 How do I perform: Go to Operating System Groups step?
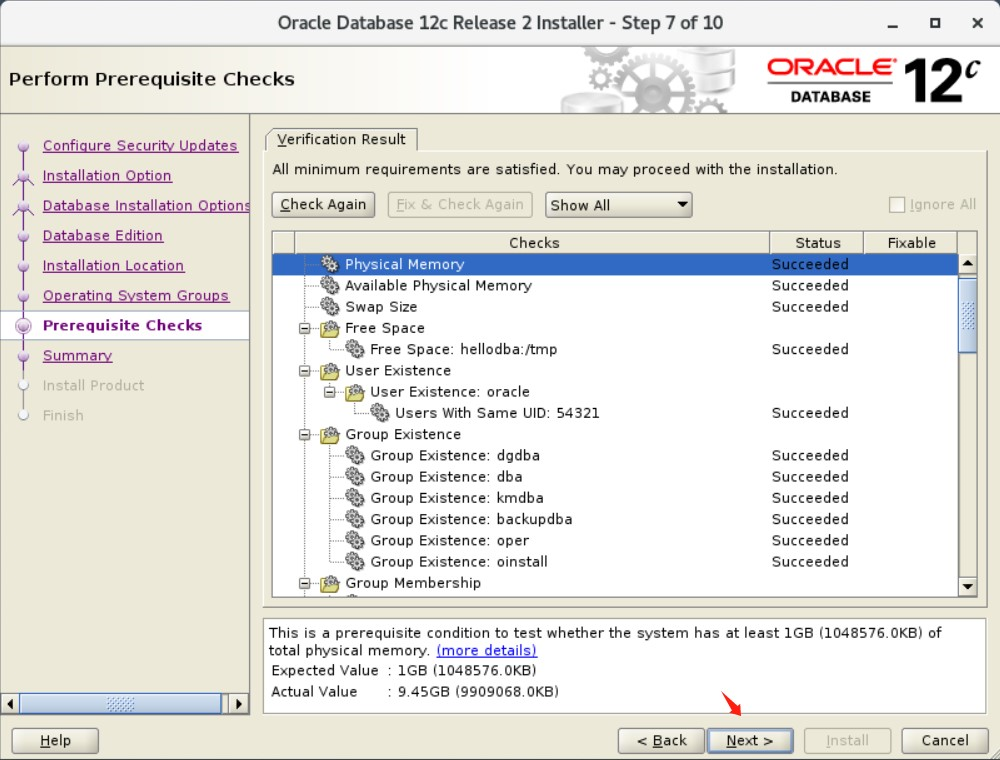coord(135,295)
